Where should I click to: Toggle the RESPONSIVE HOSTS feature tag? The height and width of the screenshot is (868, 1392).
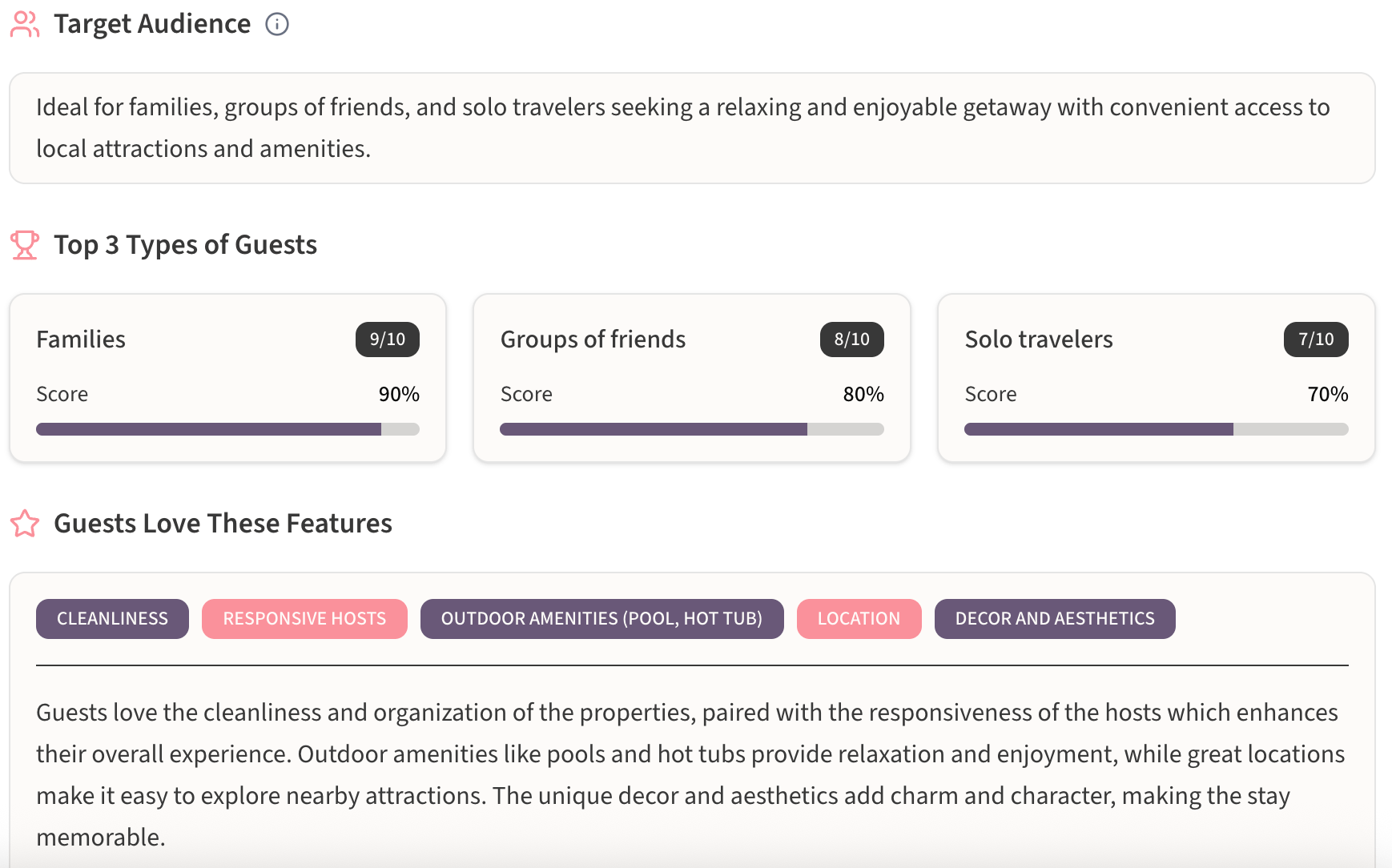(x=304, y=619)
